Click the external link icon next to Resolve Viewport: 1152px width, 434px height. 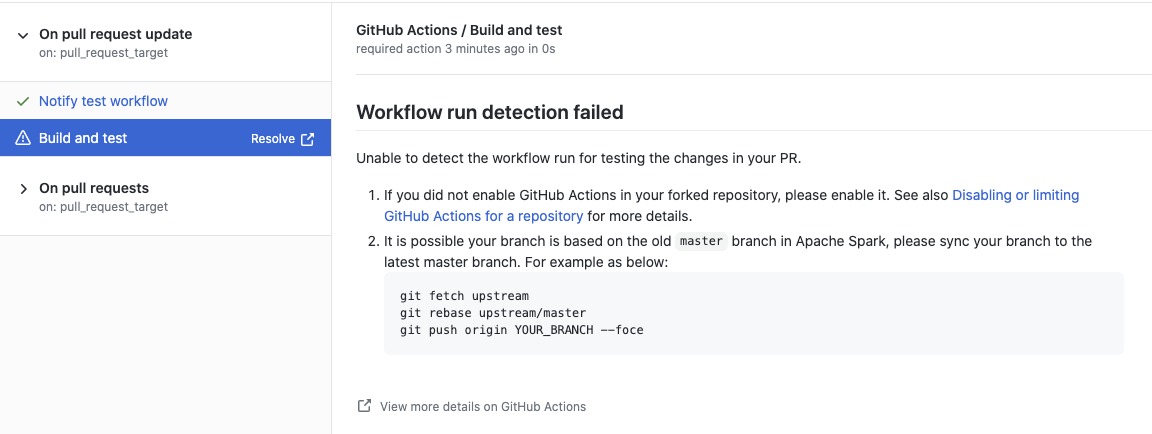coord(307,139)
